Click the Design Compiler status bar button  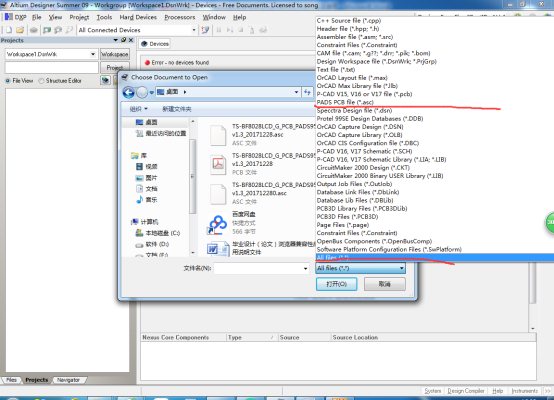coord(466,391)
